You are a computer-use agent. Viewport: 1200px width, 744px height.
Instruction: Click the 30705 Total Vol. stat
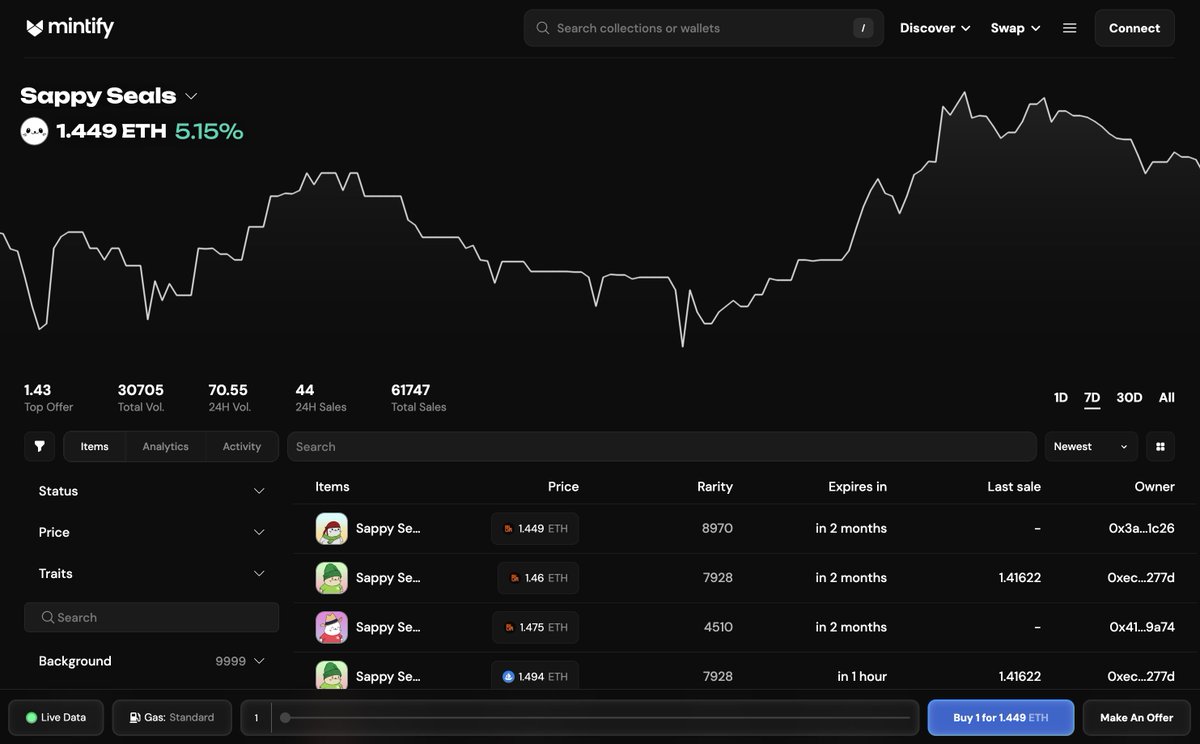pos(141,397)
